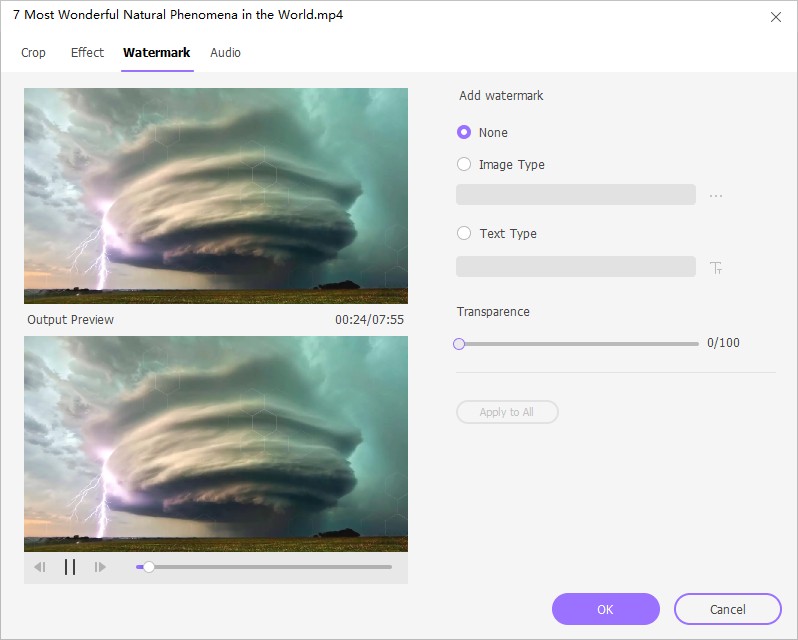Select the Watermark tab
The height and width of the screenshot is (640, 798).
tap(156, 52)
